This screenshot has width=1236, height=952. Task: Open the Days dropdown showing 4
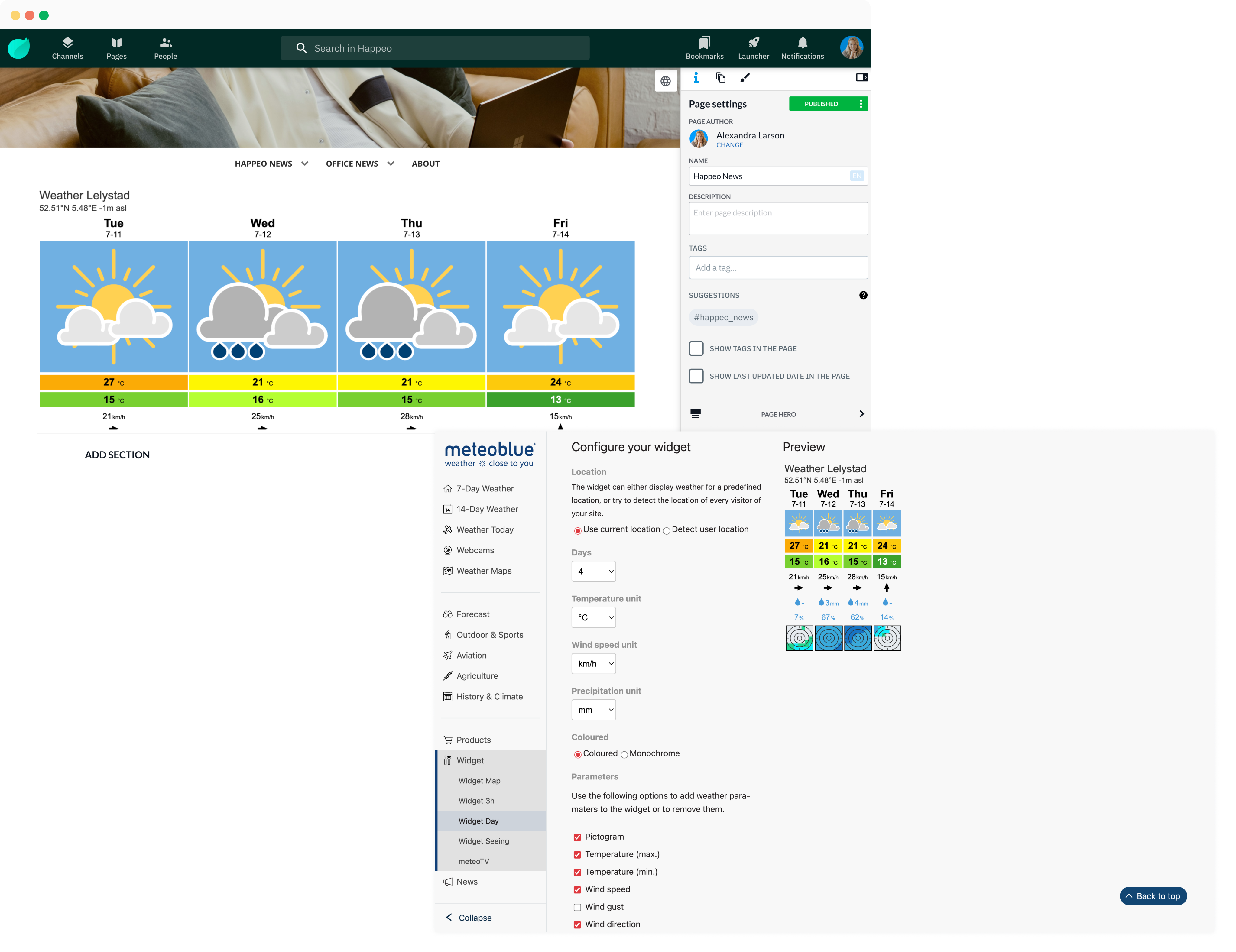pos(593,571)
